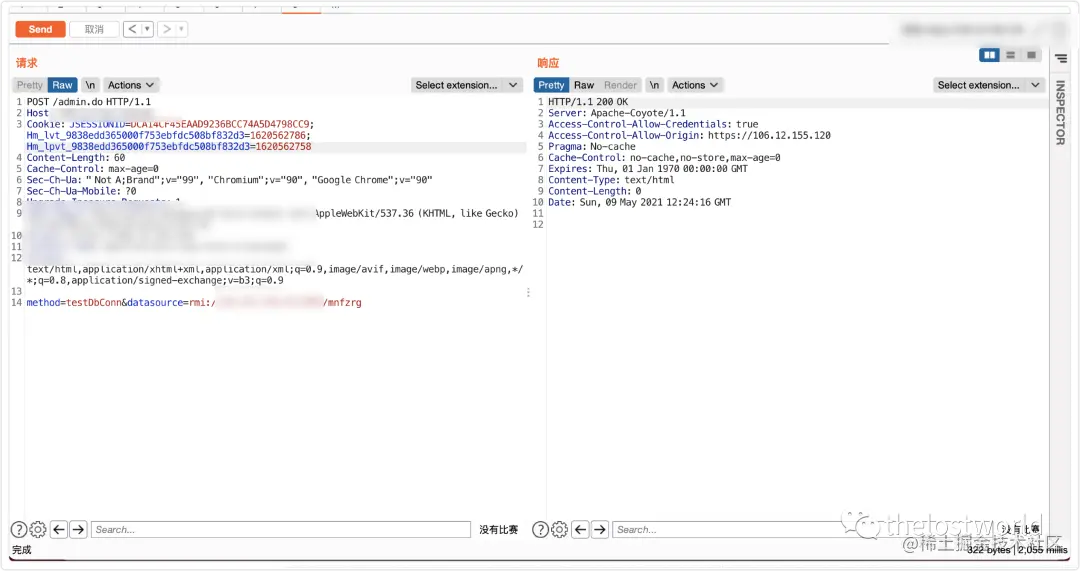Select combined tabbed layout icon

(1031, 55)
